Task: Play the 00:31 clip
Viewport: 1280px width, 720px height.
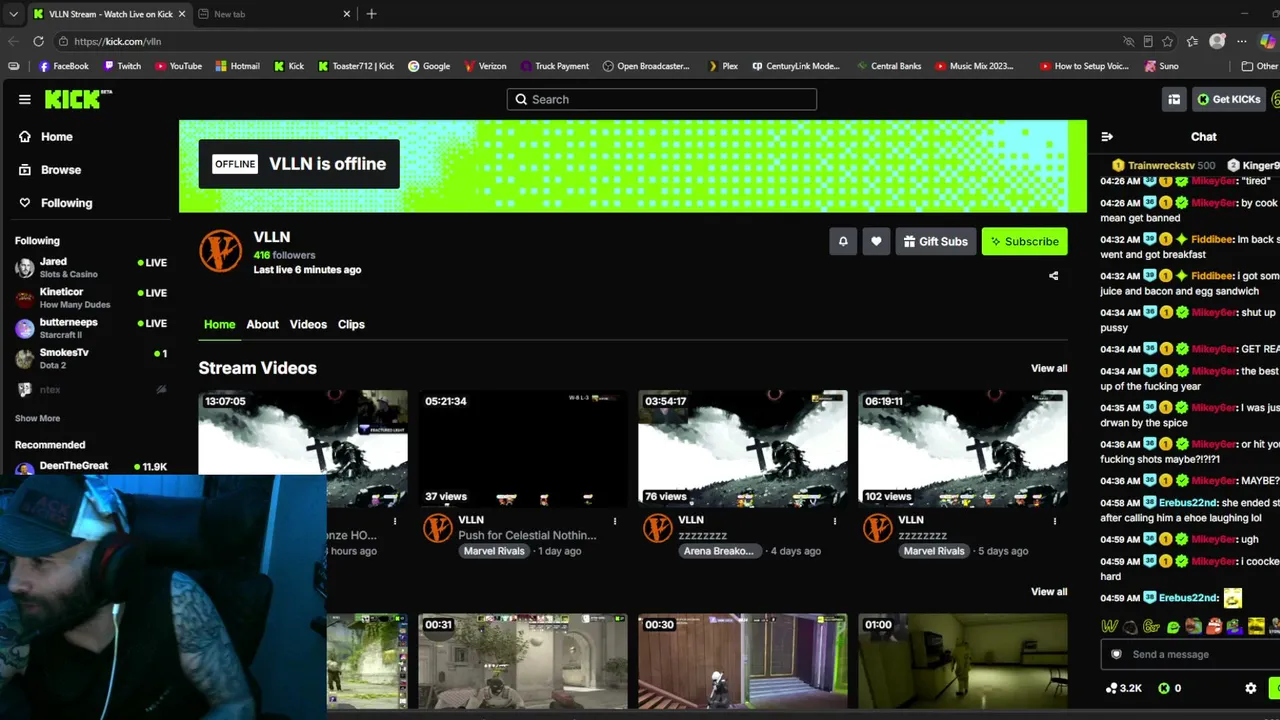Action: (523, 661)
